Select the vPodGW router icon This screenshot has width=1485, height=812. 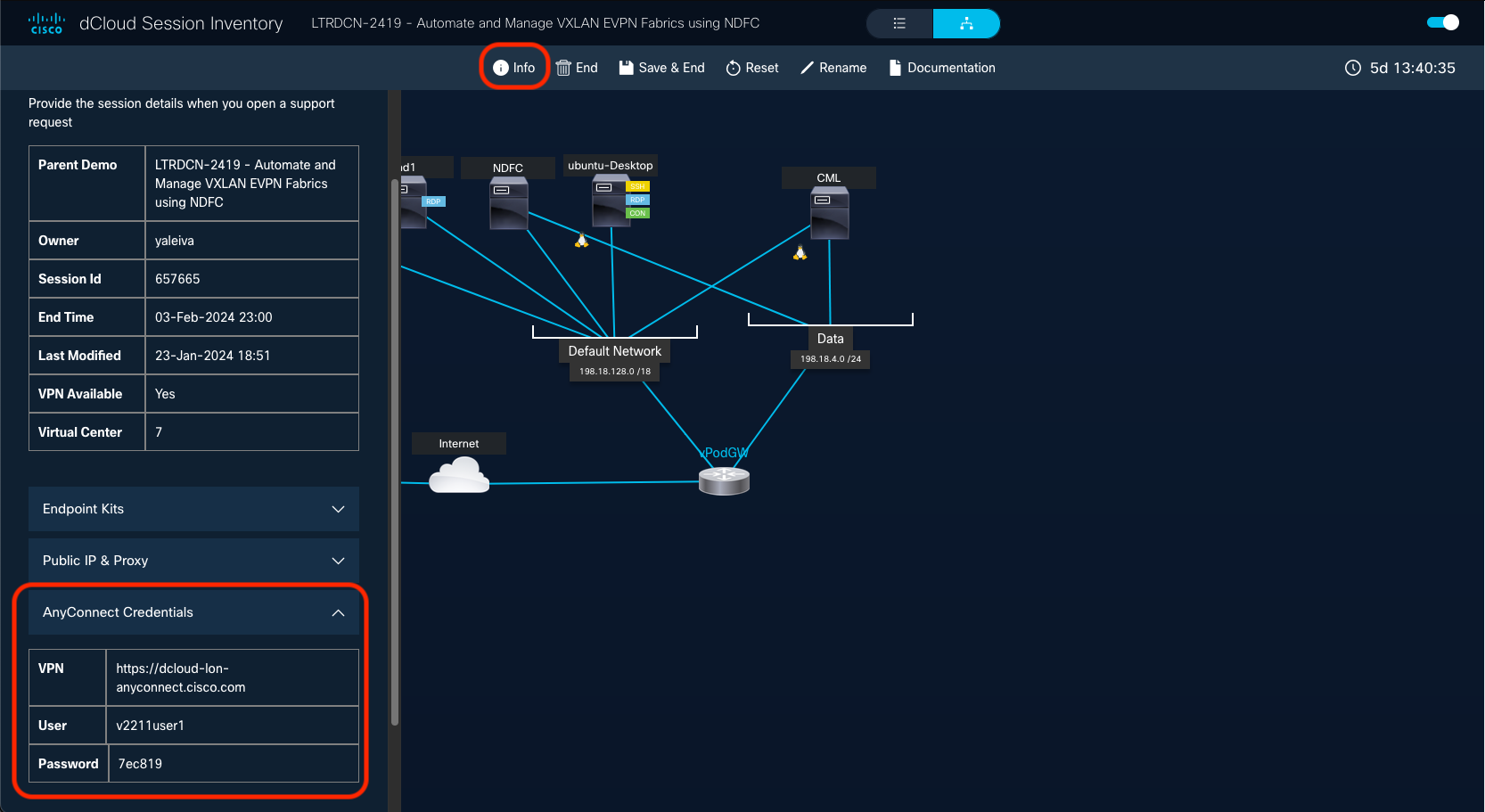pyautogui.click(x=724, y=481)
